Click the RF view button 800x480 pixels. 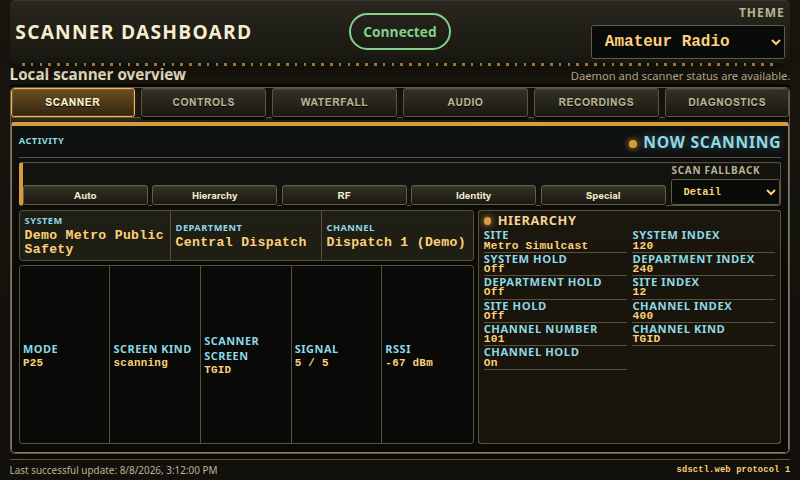(344, 195)
